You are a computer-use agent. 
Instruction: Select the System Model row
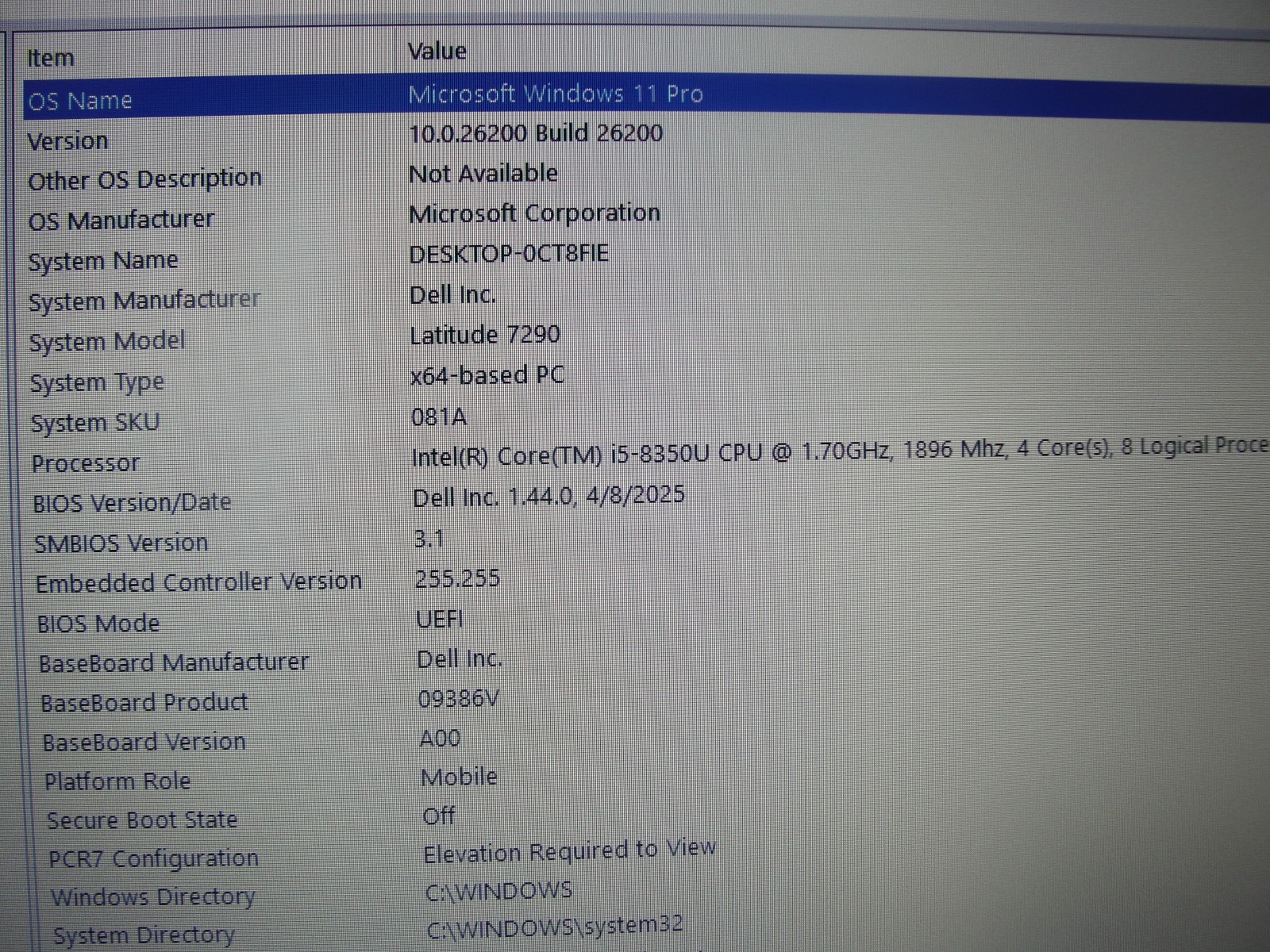click(x=107, y=342)
